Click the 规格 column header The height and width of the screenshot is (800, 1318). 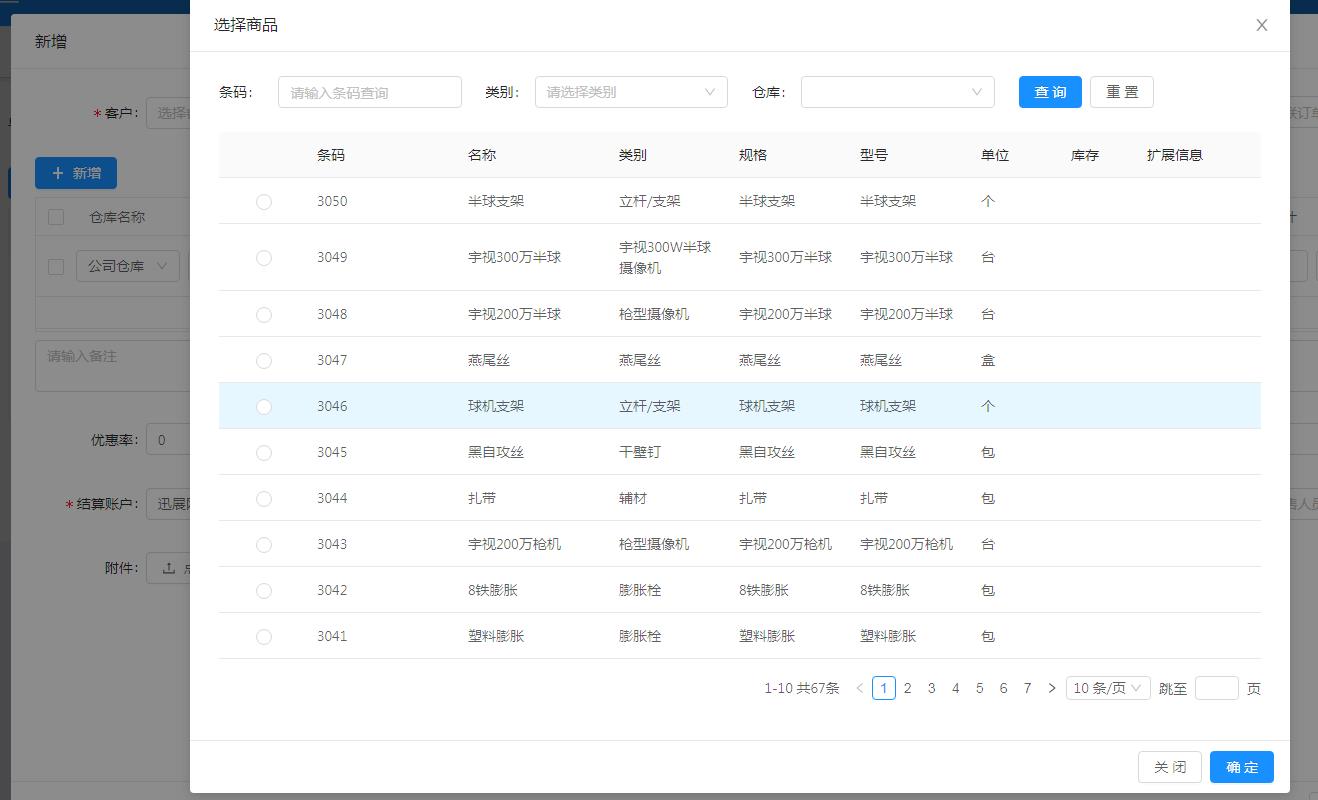(753, 155)
